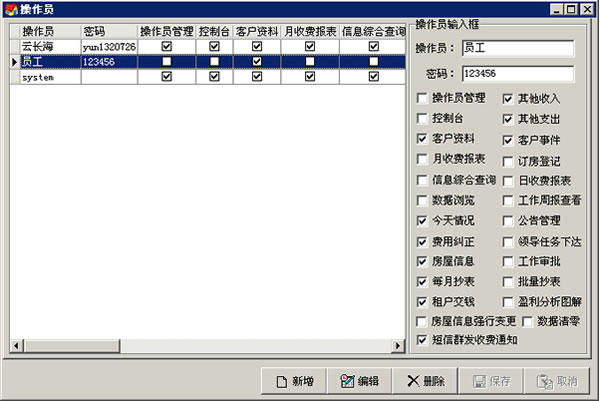Check the 工作审批 checkbox
The width and height of the screenshot is (600, 401).
(508, 261)
